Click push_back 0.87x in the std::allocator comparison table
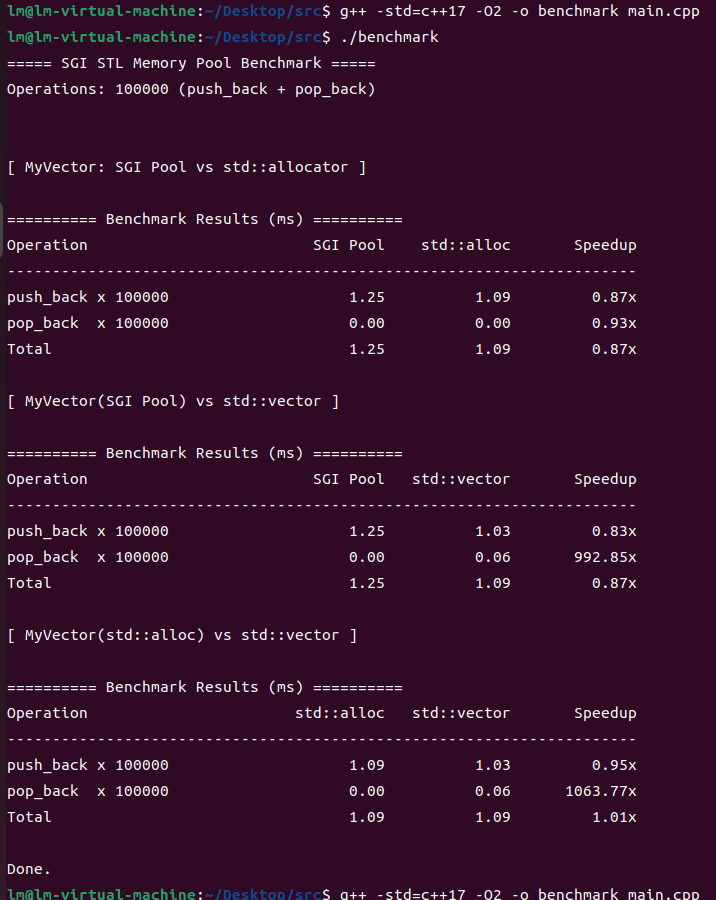Screen dimensions: 716x900 (x=614, y=297)
